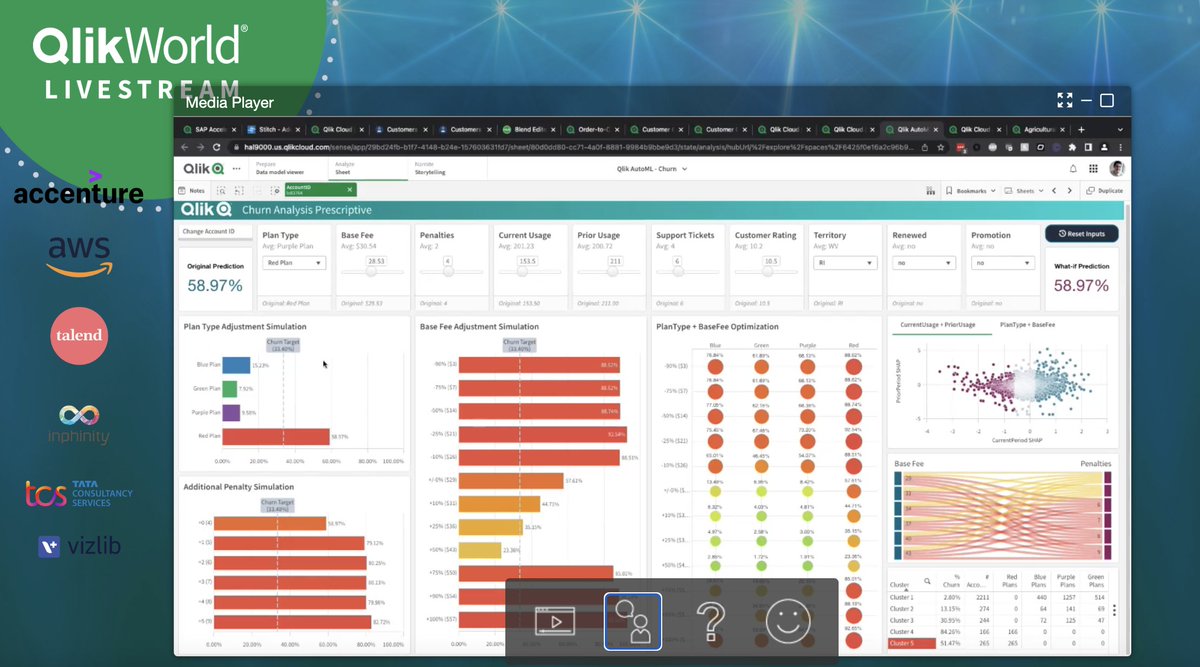Click the accenture sponsor logo
Viewport: 1200px width, 667px height.
coord(78,190)
